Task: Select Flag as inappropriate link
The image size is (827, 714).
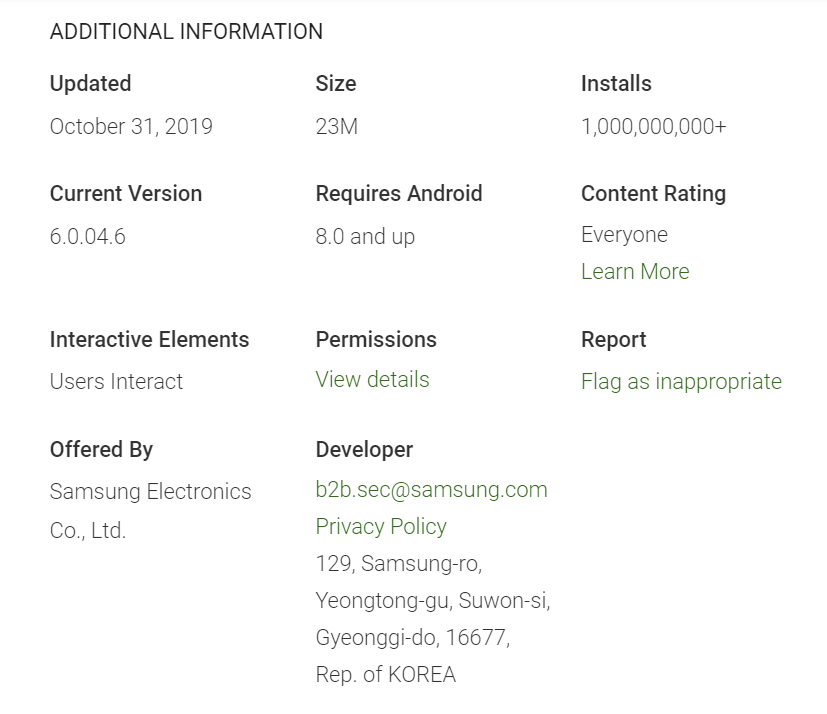Action: (x=681, y=382)
